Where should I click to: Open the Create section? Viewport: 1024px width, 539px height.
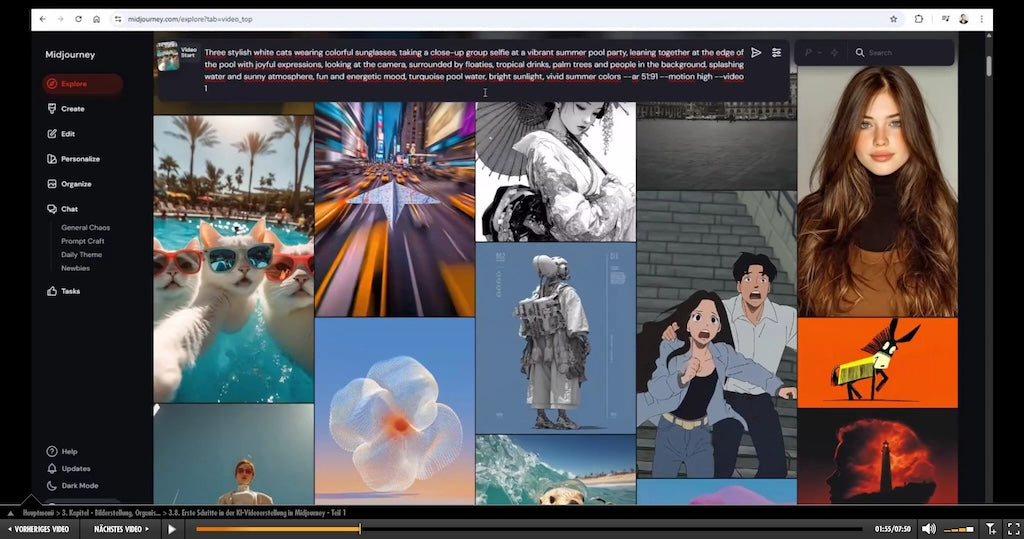pyautogui.click(x=72, y=109)
